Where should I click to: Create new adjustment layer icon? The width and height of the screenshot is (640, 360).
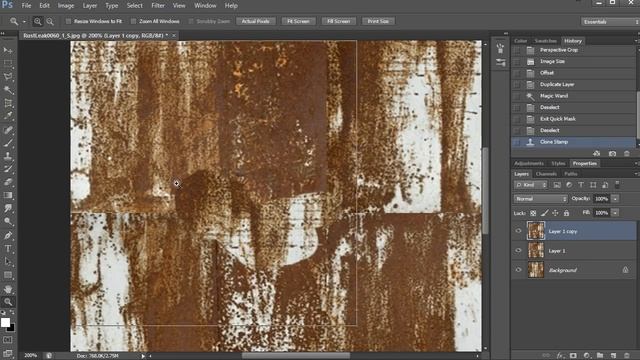587,356
